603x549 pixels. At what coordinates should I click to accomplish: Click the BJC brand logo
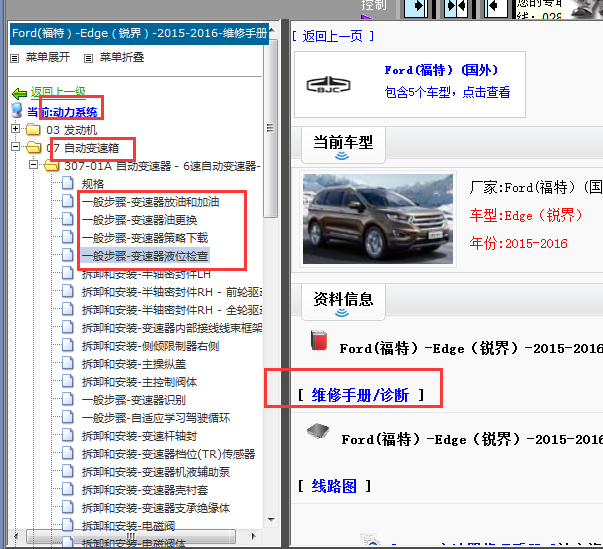tap(328, 85)
